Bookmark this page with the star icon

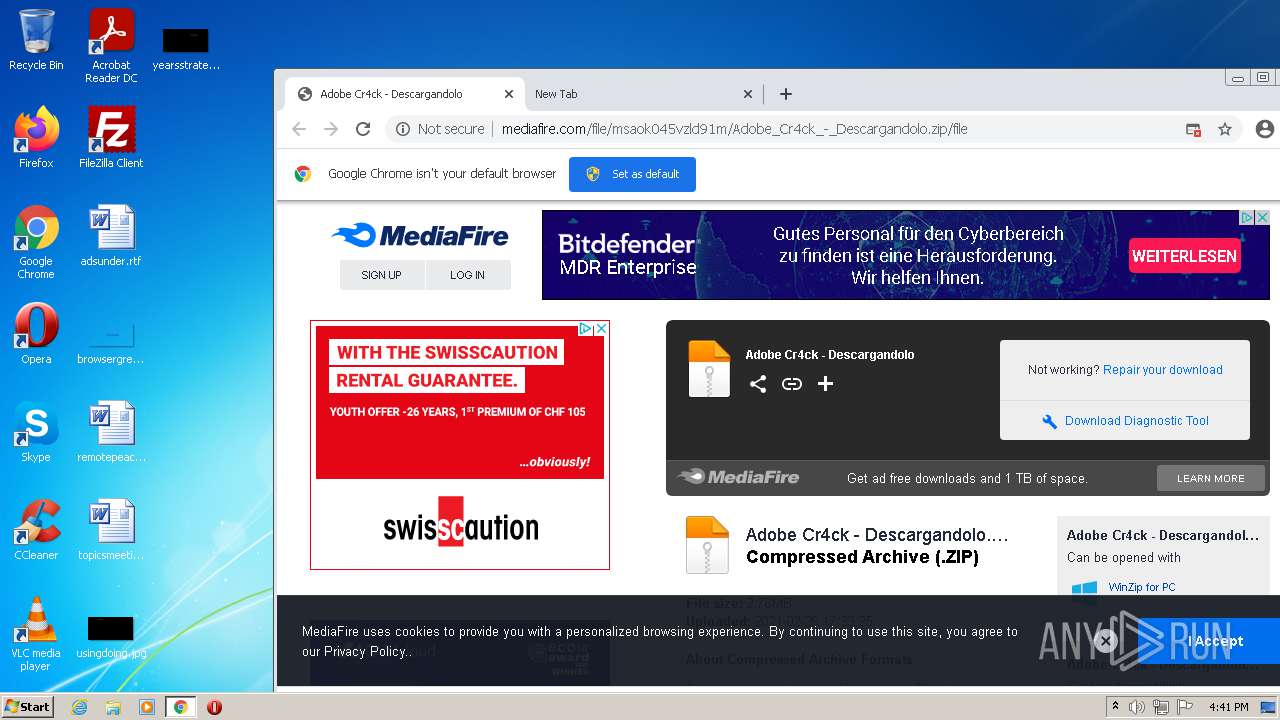[x=1224, y=129]
